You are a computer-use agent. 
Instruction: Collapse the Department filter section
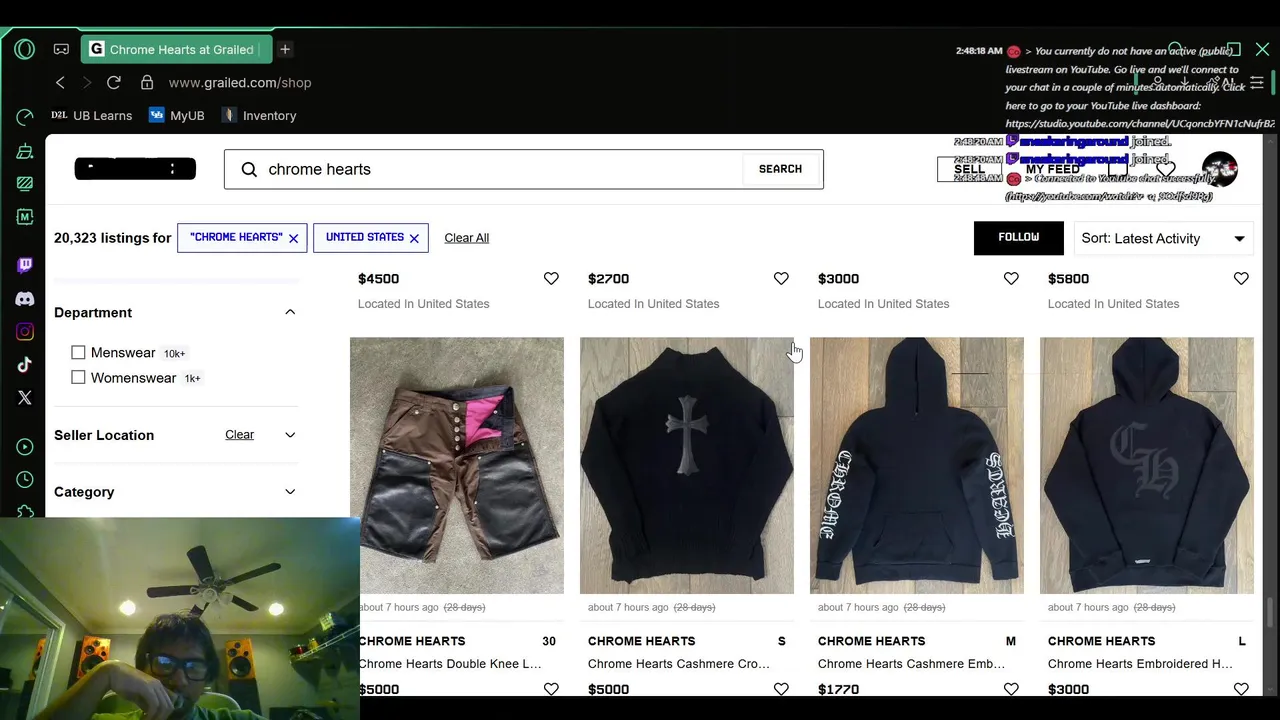tap(290, 312)
